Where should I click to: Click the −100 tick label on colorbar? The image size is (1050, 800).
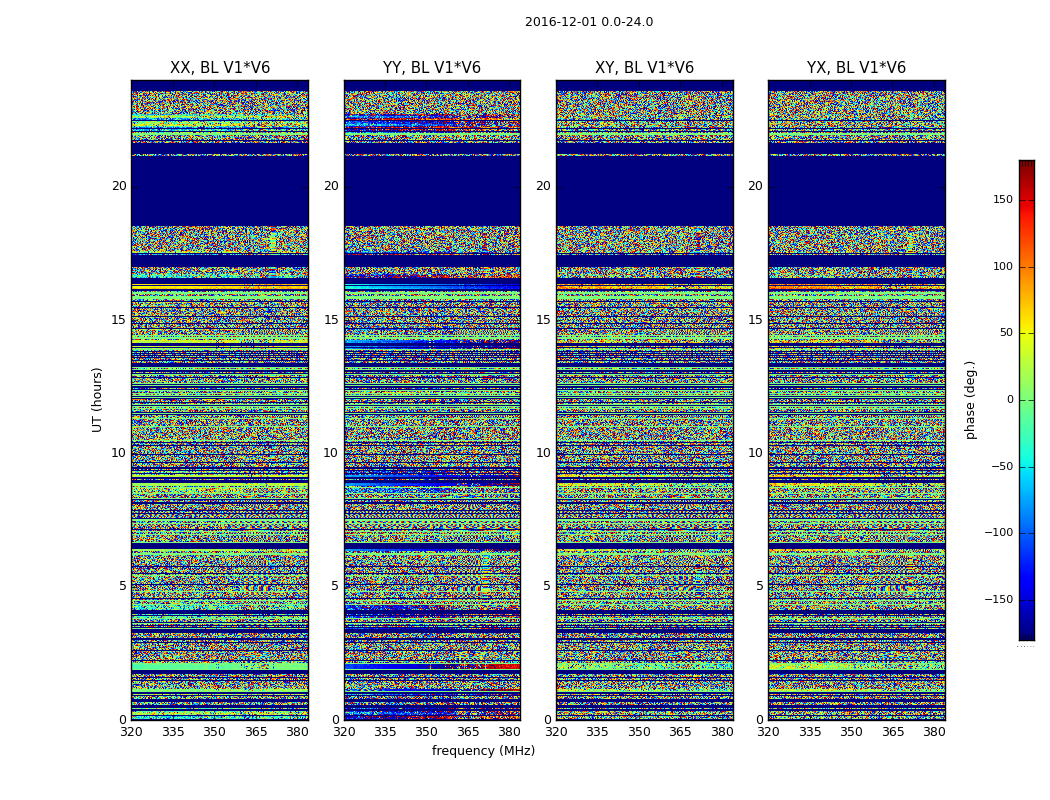point(998,533)
